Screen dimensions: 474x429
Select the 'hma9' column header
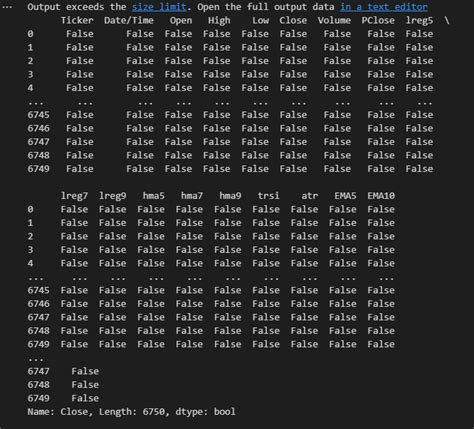[x=230, y=196]
